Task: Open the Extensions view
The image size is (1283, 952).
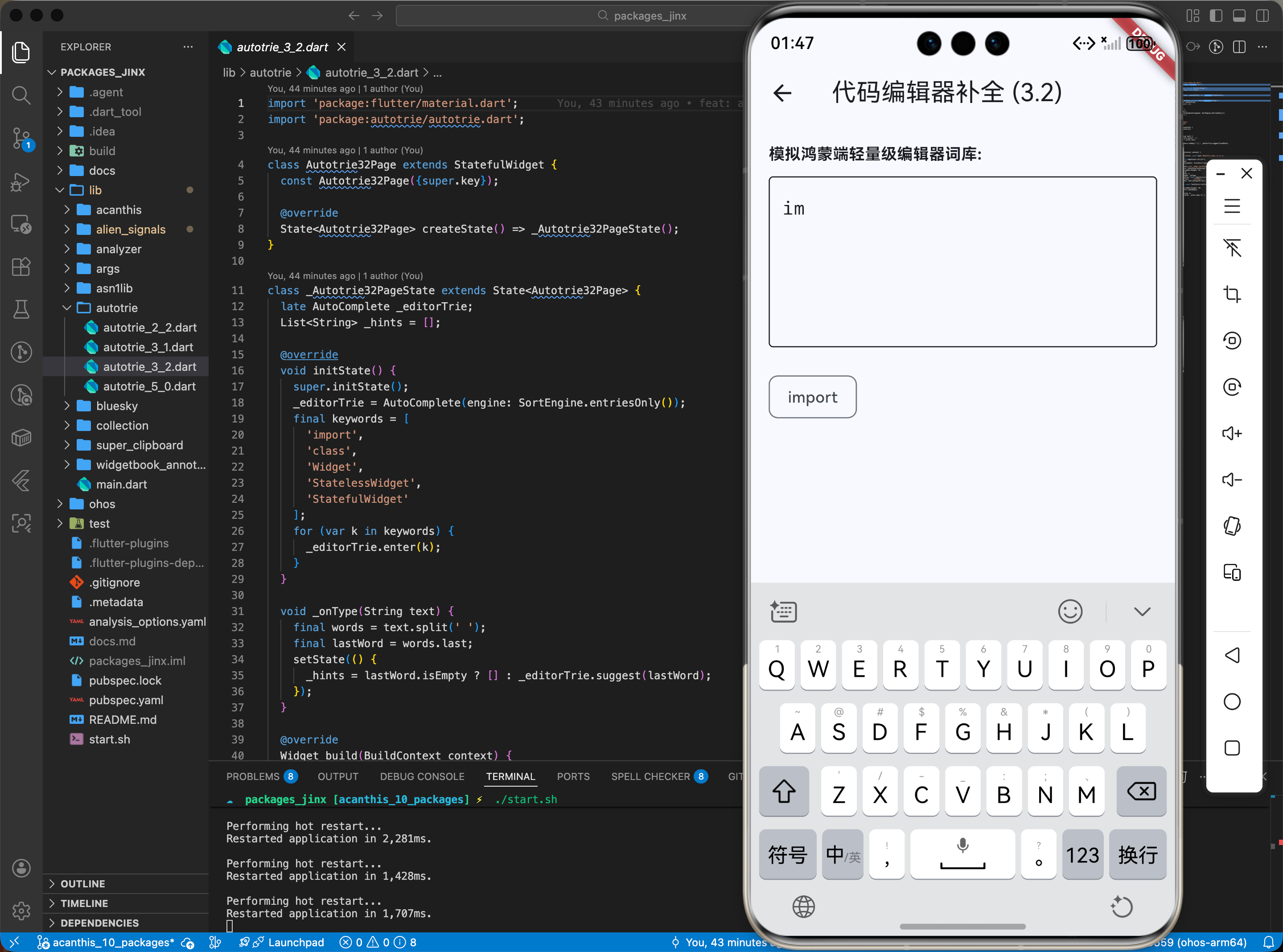Action: 21,267
